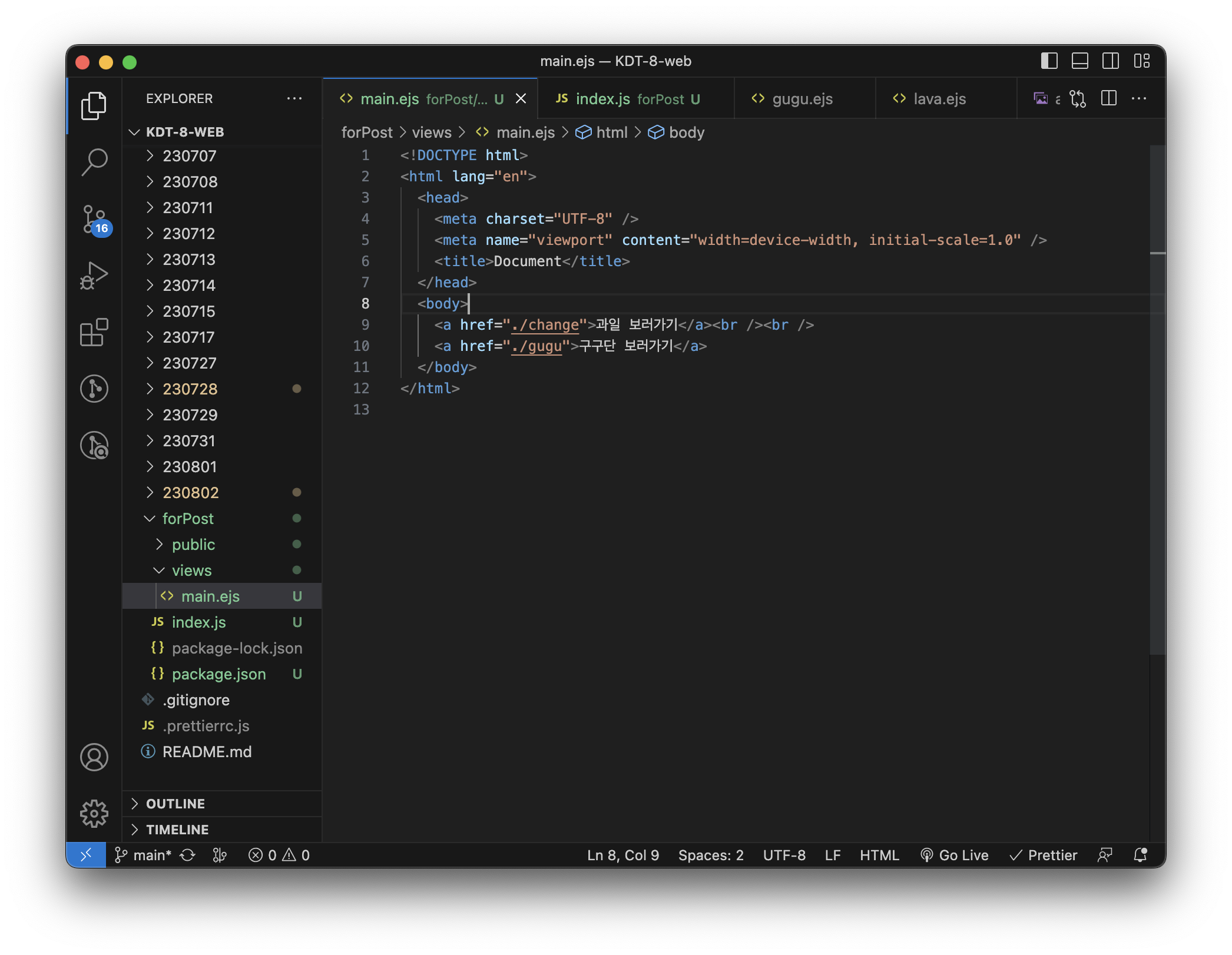Click the Split Editor Right icon

[x=1109, y=99]
